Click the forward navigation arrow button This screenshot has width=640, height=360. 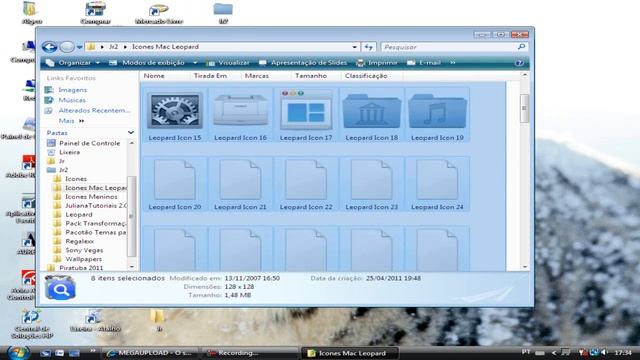click(67, 47)
